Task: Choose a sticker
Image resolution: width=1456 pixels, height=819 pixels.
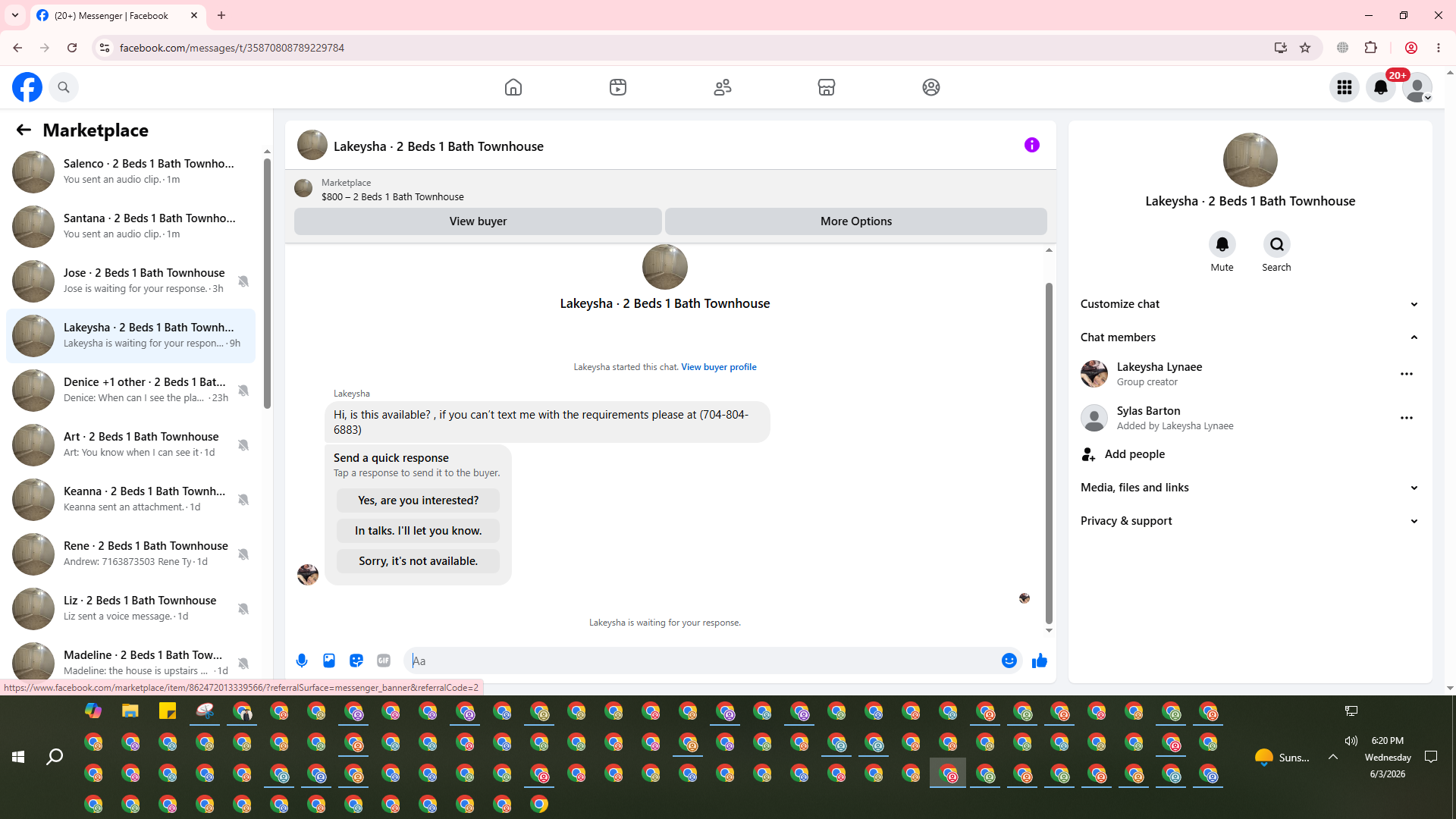Action: [x=356, y=661]
